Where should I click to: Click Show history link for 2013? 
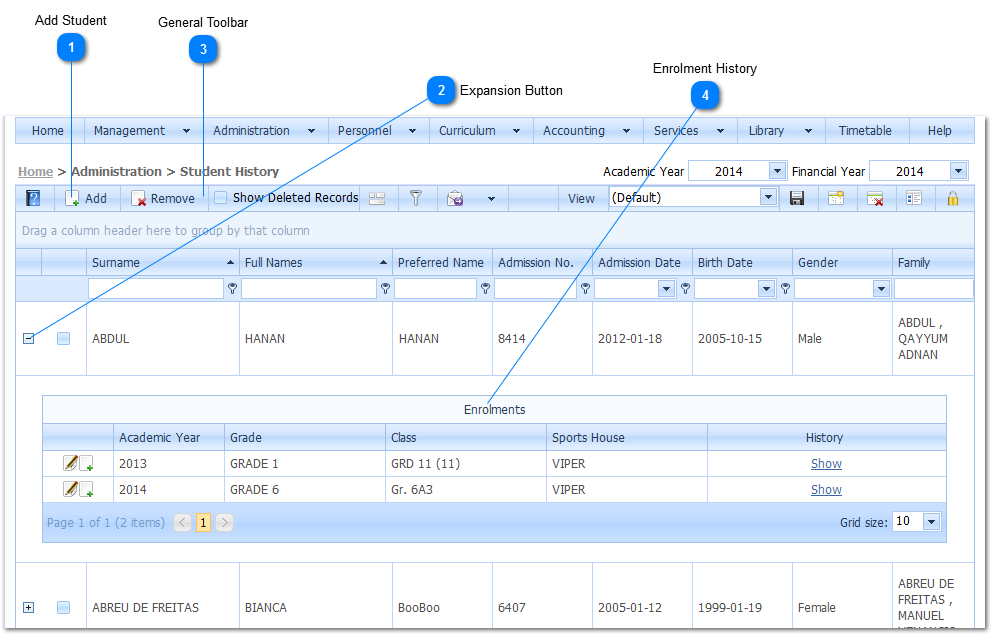[826, 464]
